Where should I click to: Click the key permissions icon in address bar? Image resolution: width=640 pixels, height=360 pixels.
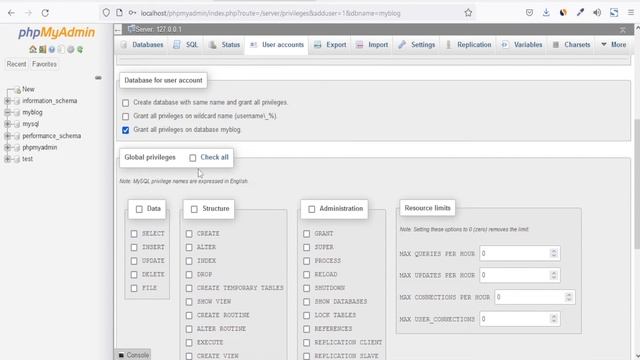132,13
